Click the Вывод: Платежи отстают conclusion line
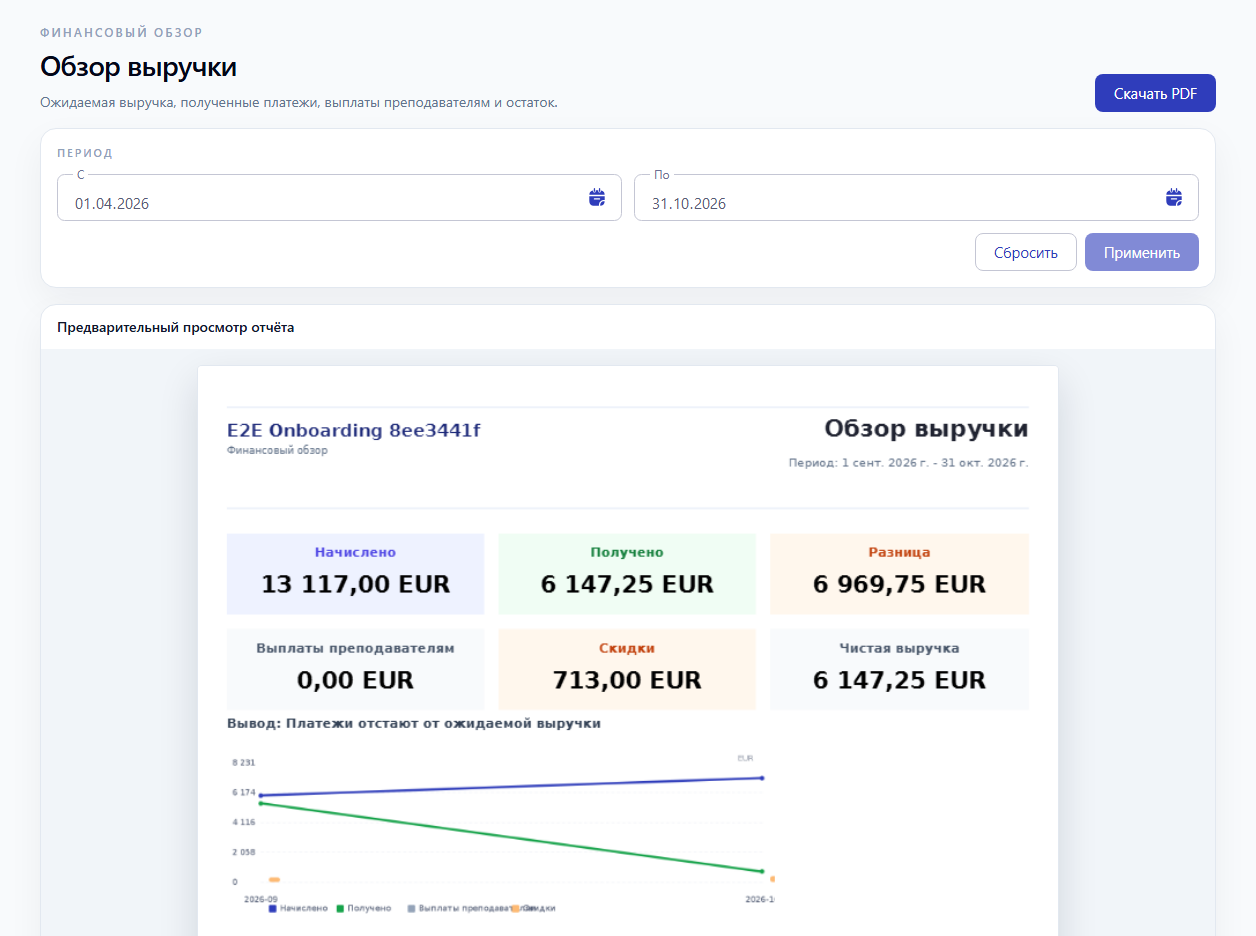This screenshot has height=936, width=1256. [414, 723]
